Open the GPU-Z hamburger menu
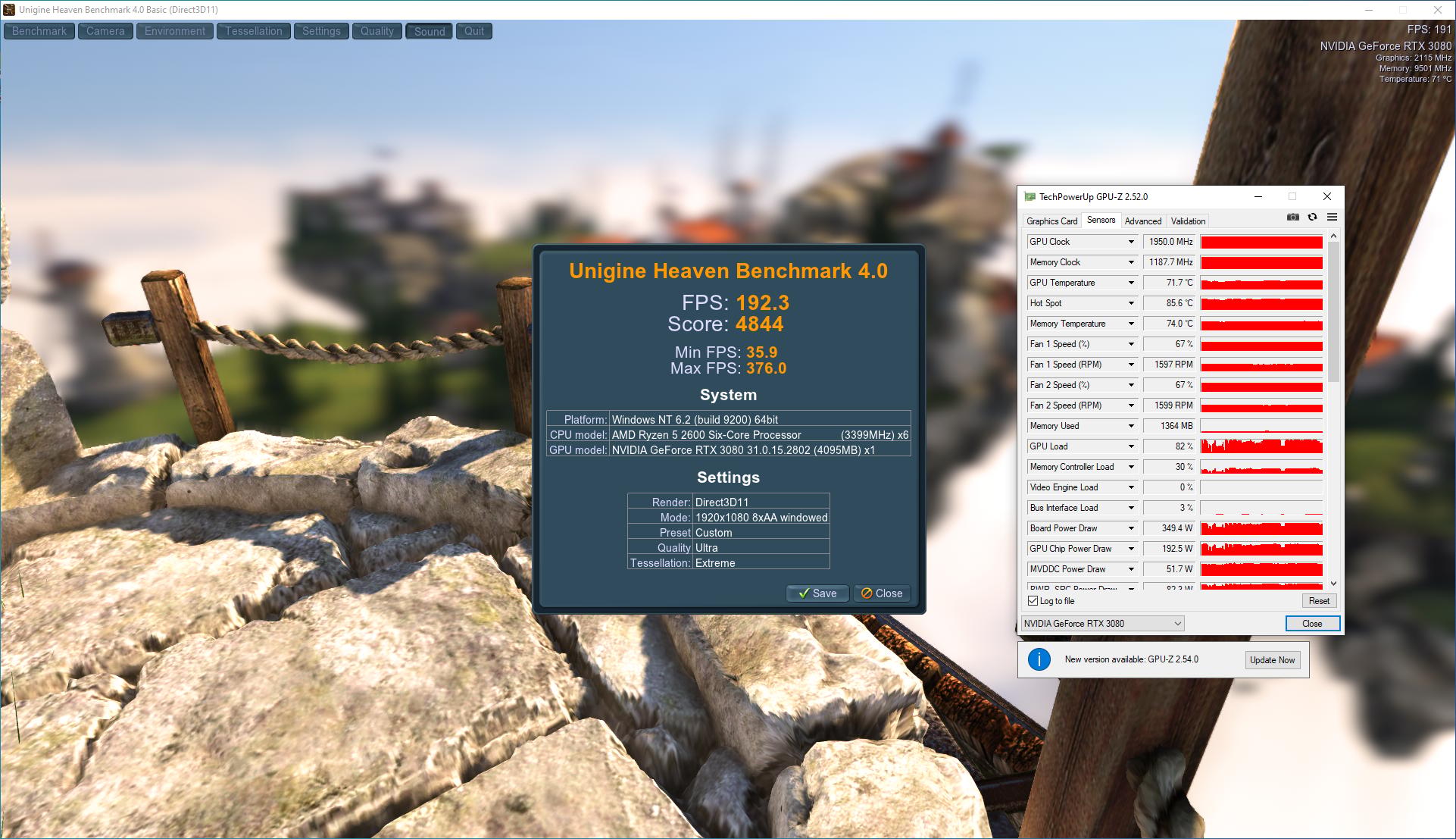Image resolution: width=1456 pixels, height=839 pixels. (x=1332, y=218)
